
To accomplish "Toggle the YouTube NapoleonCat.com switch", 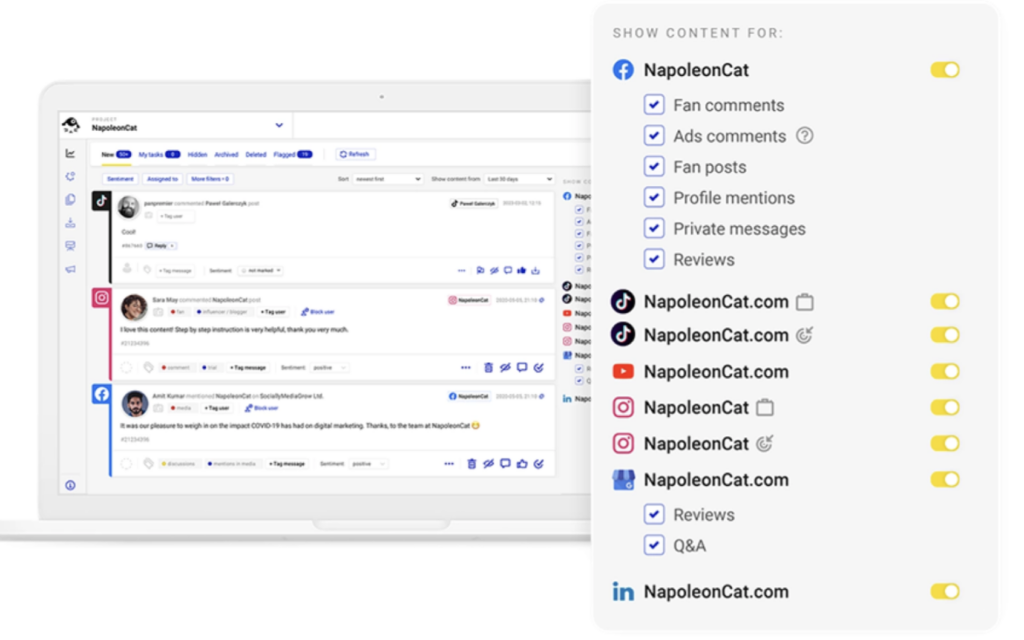I will [945, 372].
